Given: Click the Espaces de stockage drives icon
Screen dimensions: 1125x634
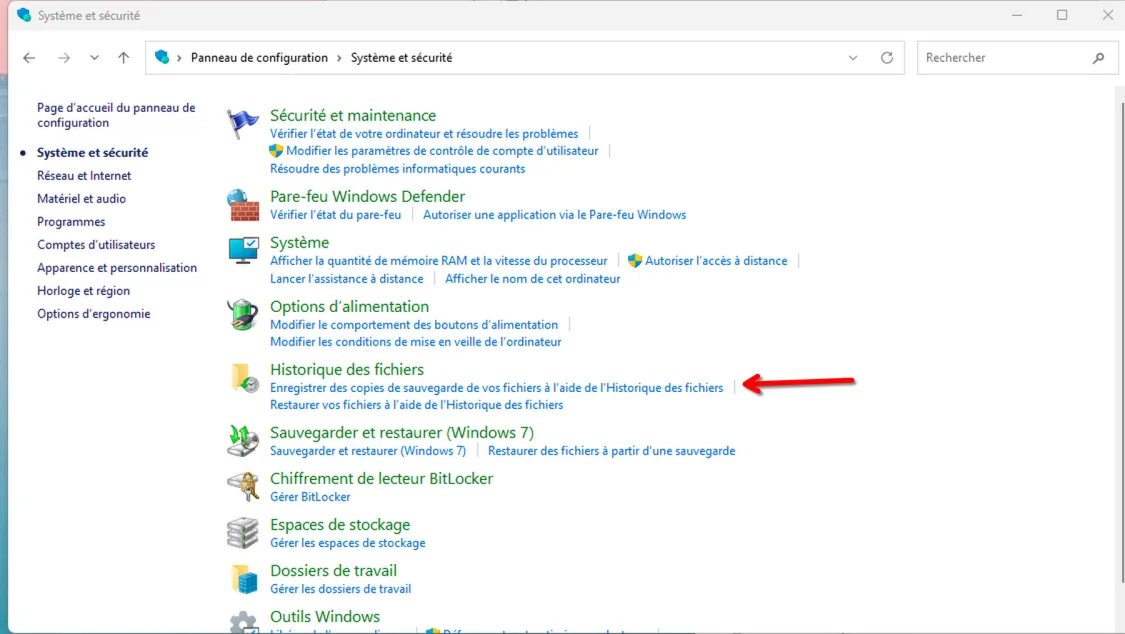Looking at the screenshot, I should click(243, 533).
